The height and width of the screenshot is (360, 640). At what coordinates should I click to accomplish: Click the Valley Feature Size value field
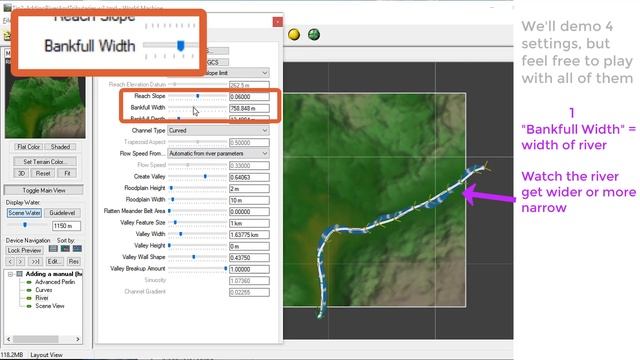click(x=249, y=223)
